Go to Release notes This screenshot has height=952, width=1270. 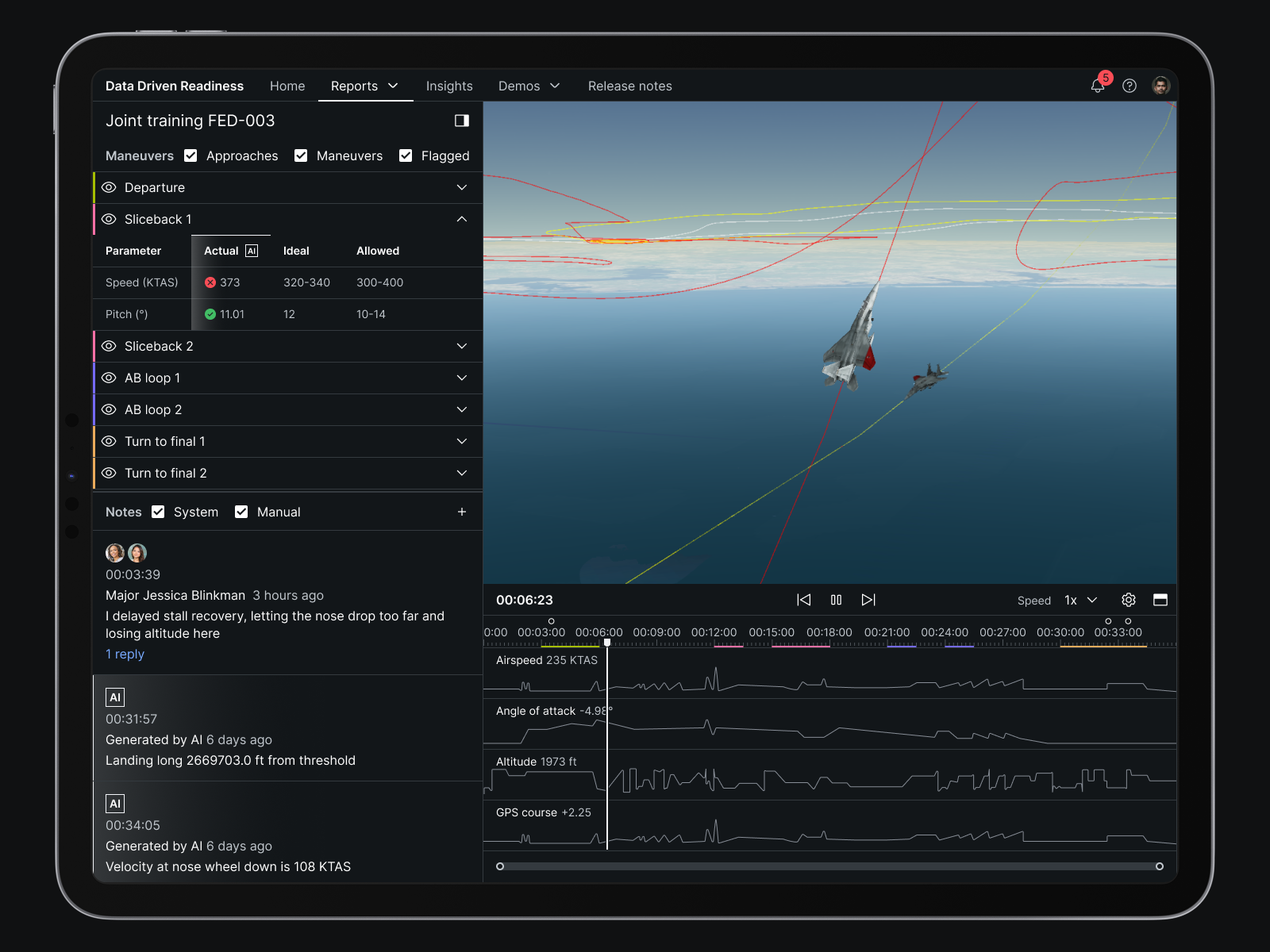point(629,86)
